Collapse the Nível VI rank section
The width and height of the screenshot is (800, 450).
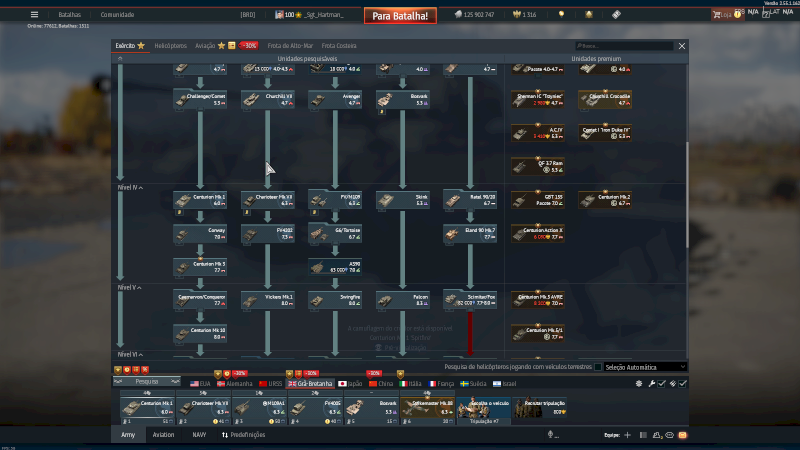point(130,354)
